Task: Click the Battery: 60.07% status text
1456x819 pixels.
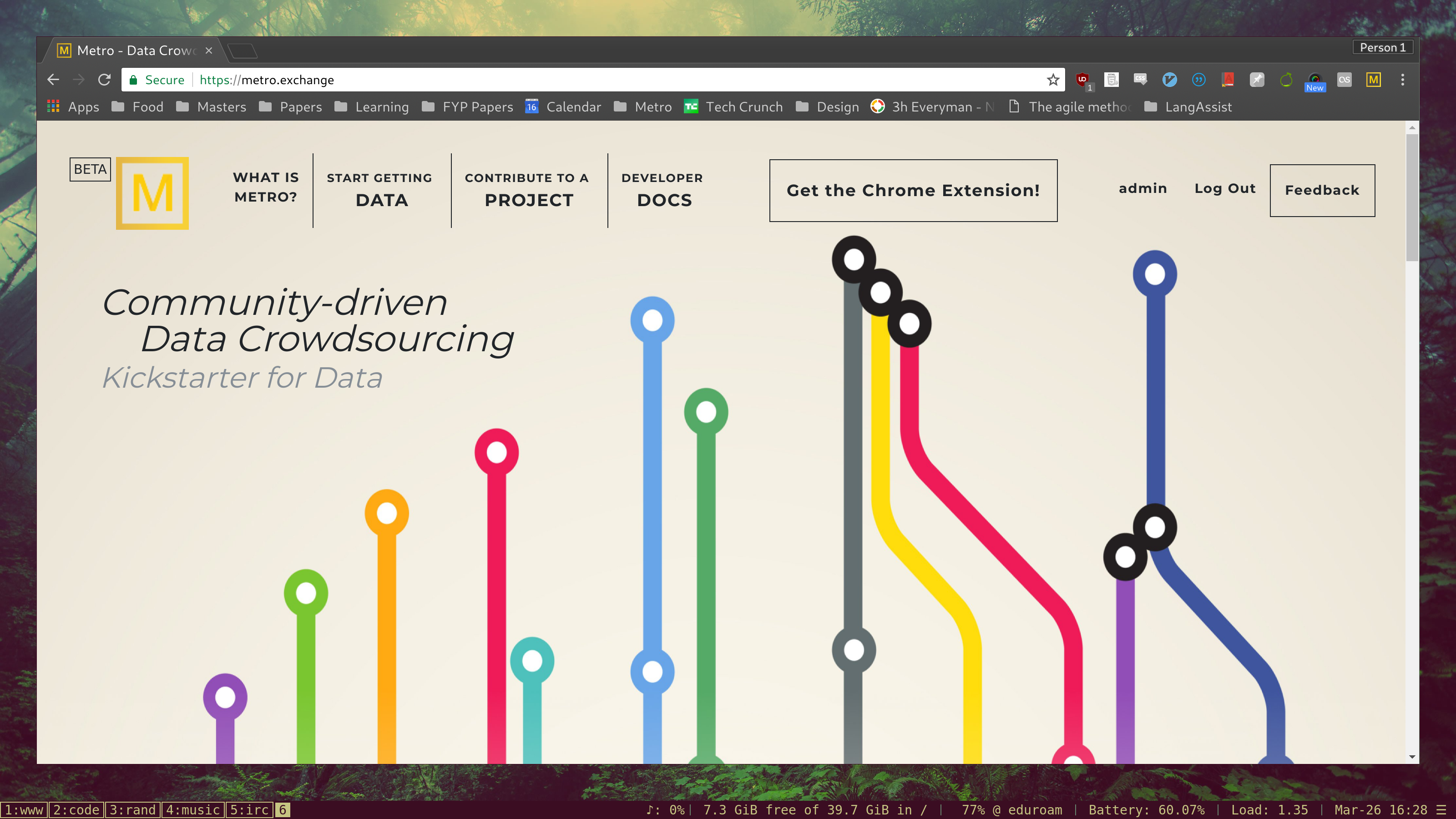Action: (1146, 810)
